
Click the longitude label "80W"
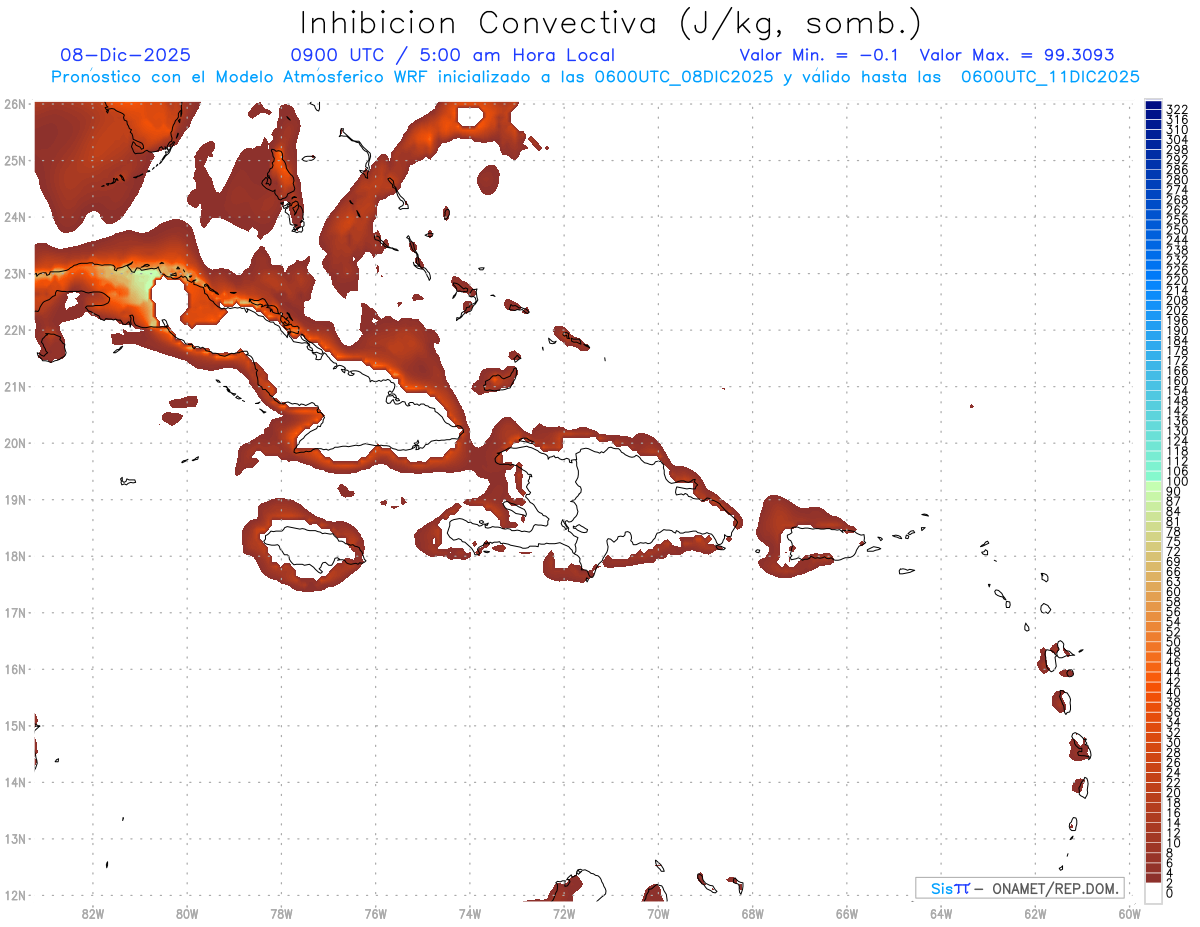point(187,913)
